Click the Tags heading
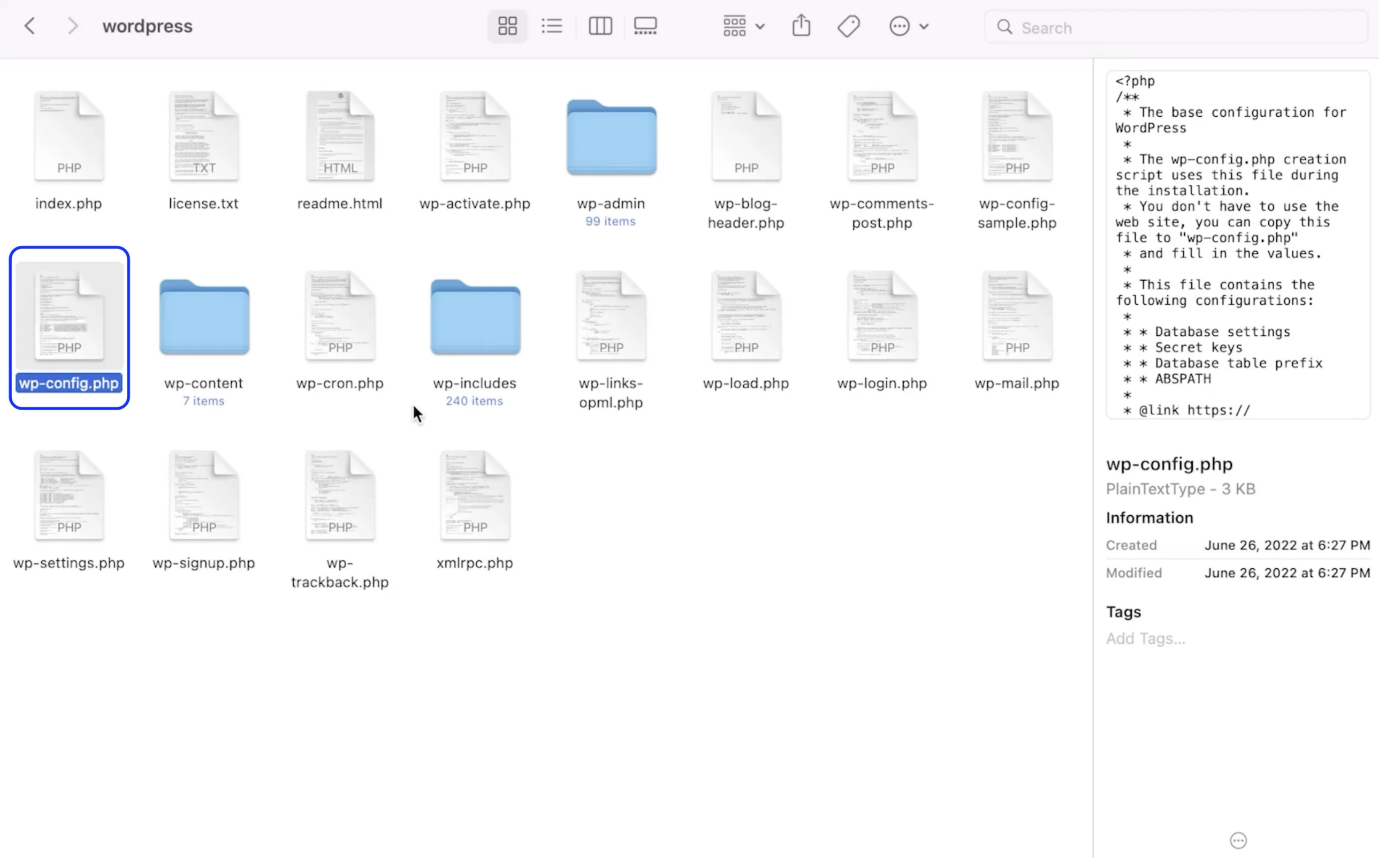This screenshot has height=858, width=1379. point(1124,612)
